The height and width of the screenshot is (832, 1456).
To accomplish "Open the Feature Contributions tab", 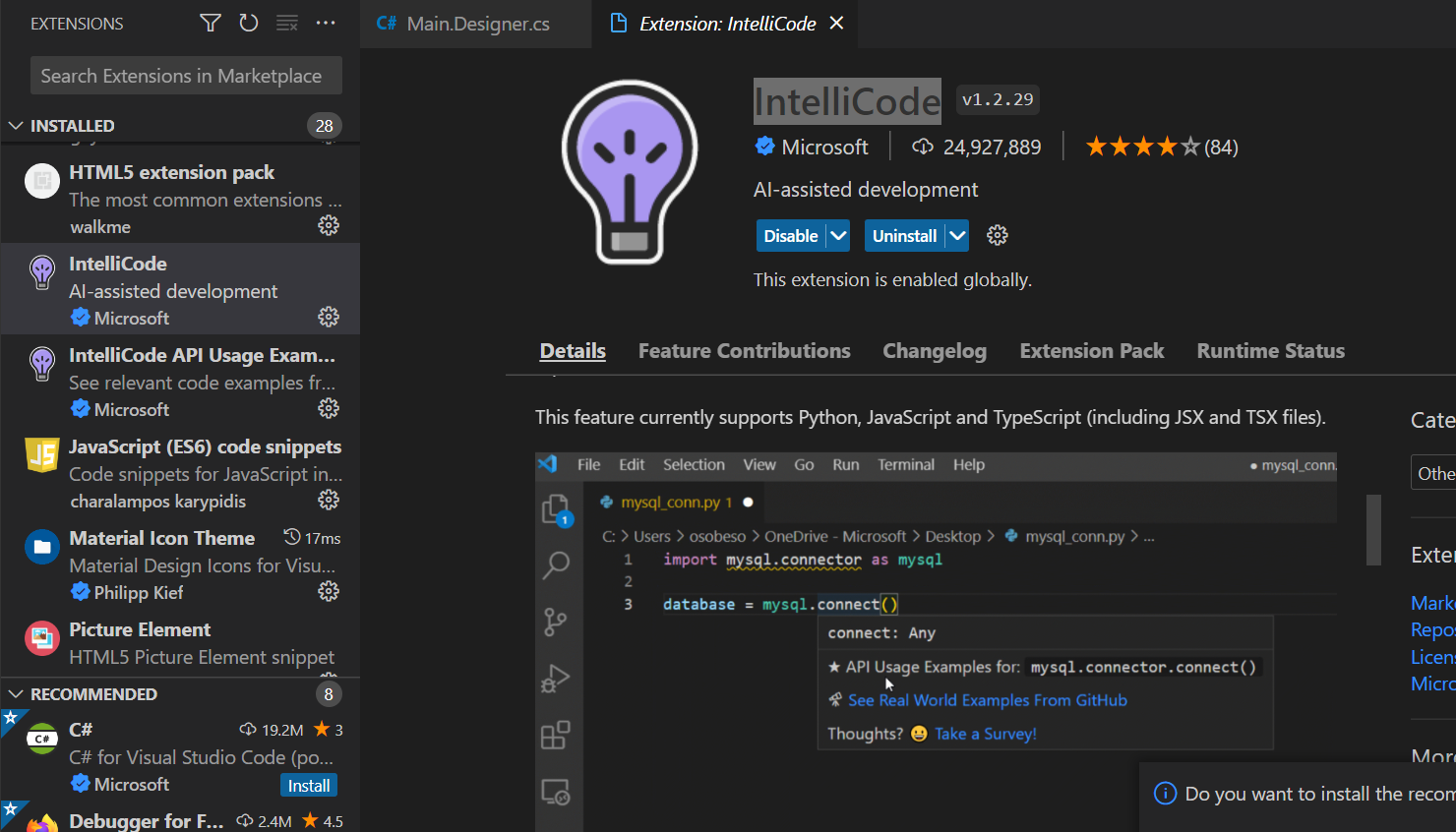I will click(x=745, y=351).
